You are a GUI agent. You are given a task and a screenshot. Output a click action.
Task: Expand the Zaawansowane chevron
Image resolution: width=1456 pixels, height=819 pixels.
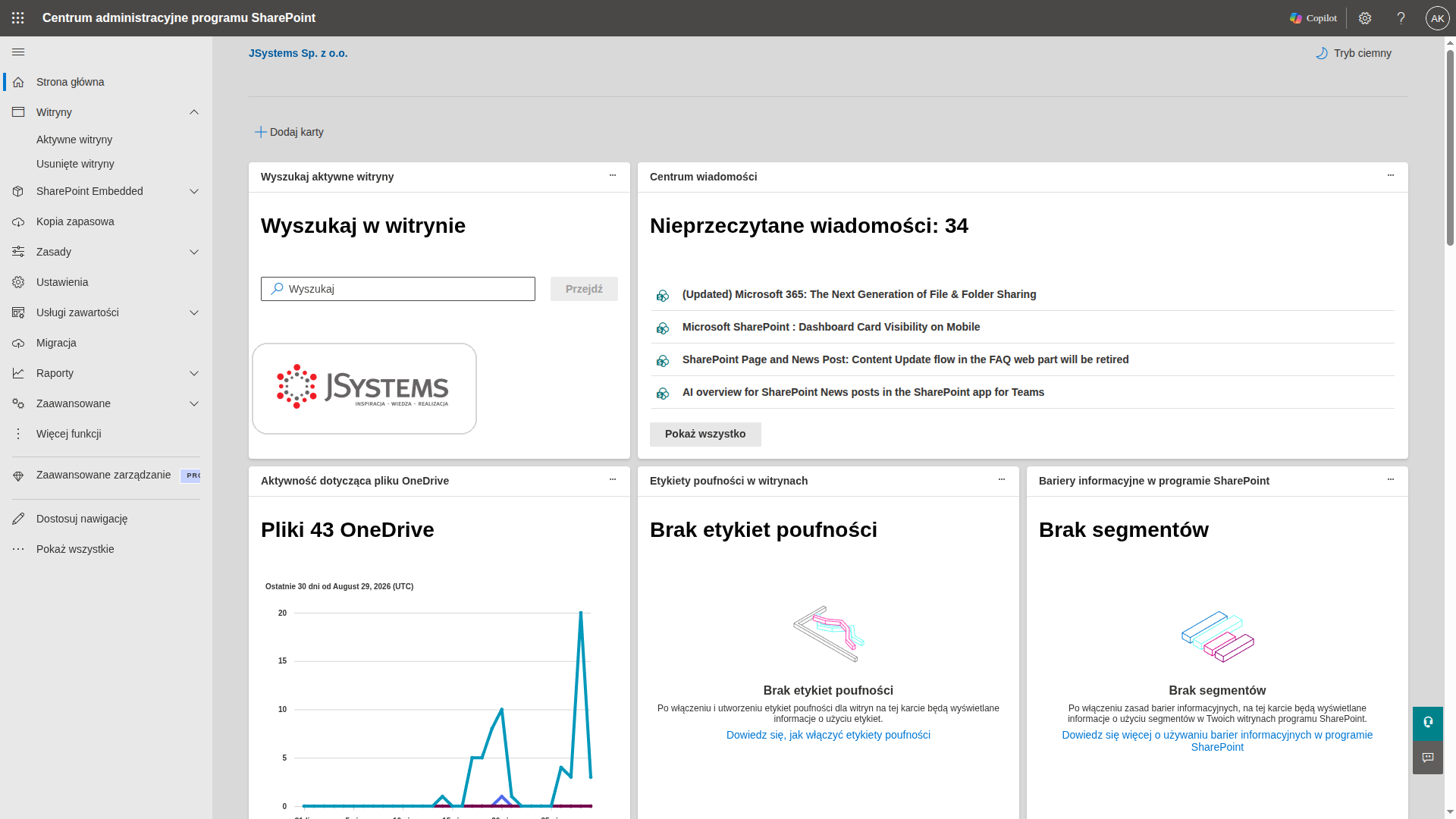coord(194,403)
